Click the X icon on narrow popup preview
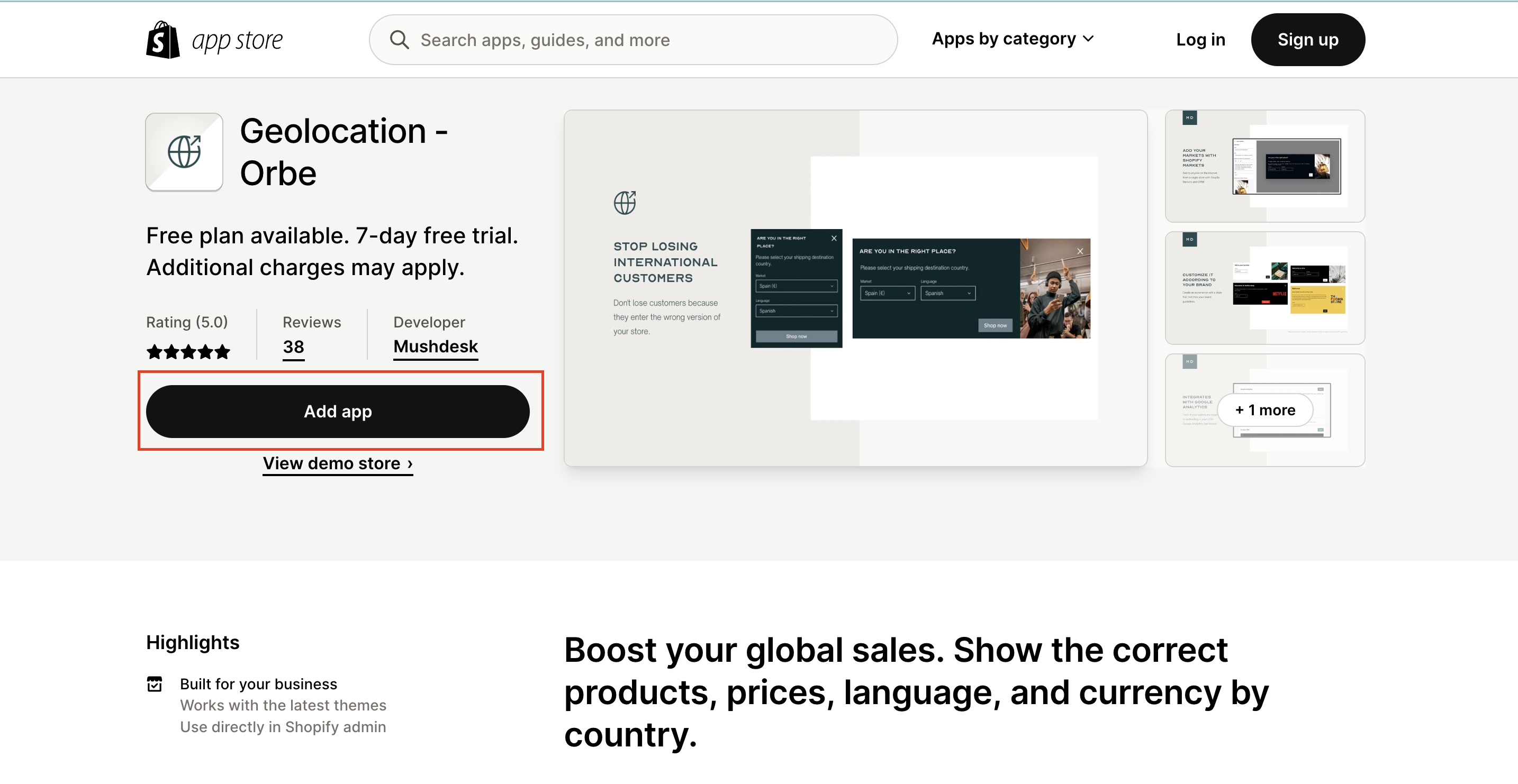This screenshot has height=784, width=1518. (x=834, y=239)
